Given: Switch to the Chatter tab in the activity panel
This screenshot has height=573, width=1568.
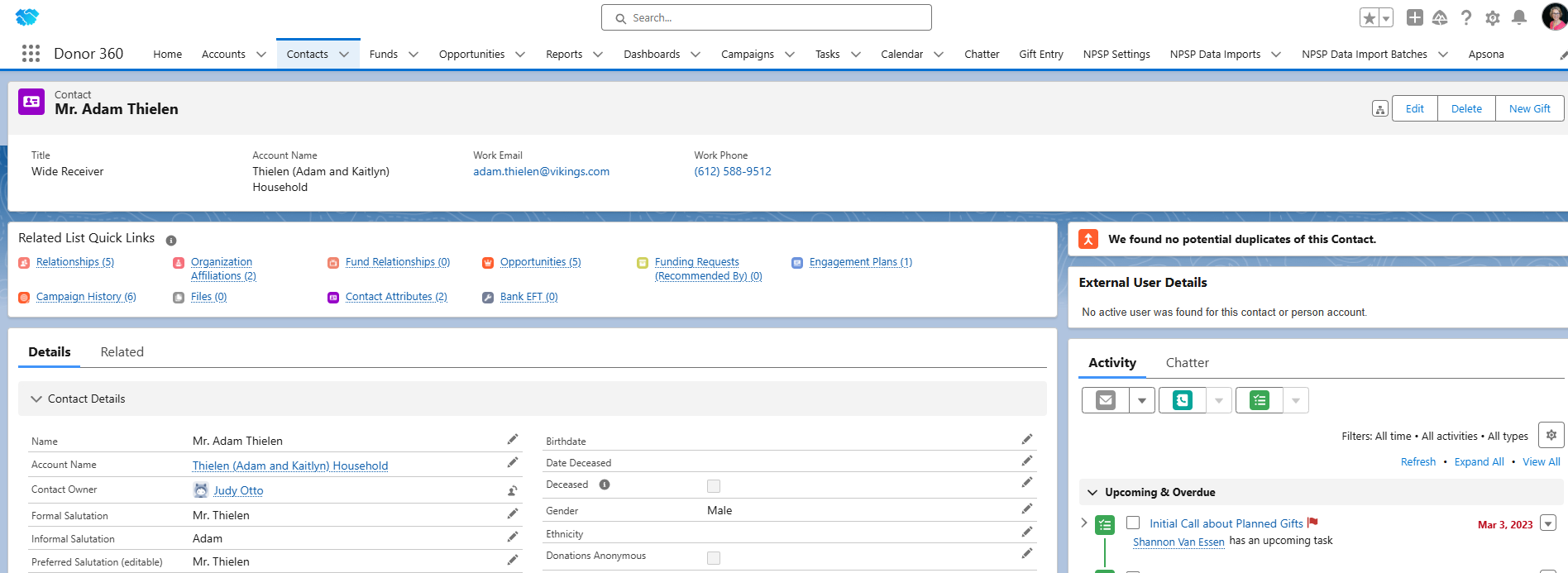Looking at the screenshot, I should coord(1188,362).
